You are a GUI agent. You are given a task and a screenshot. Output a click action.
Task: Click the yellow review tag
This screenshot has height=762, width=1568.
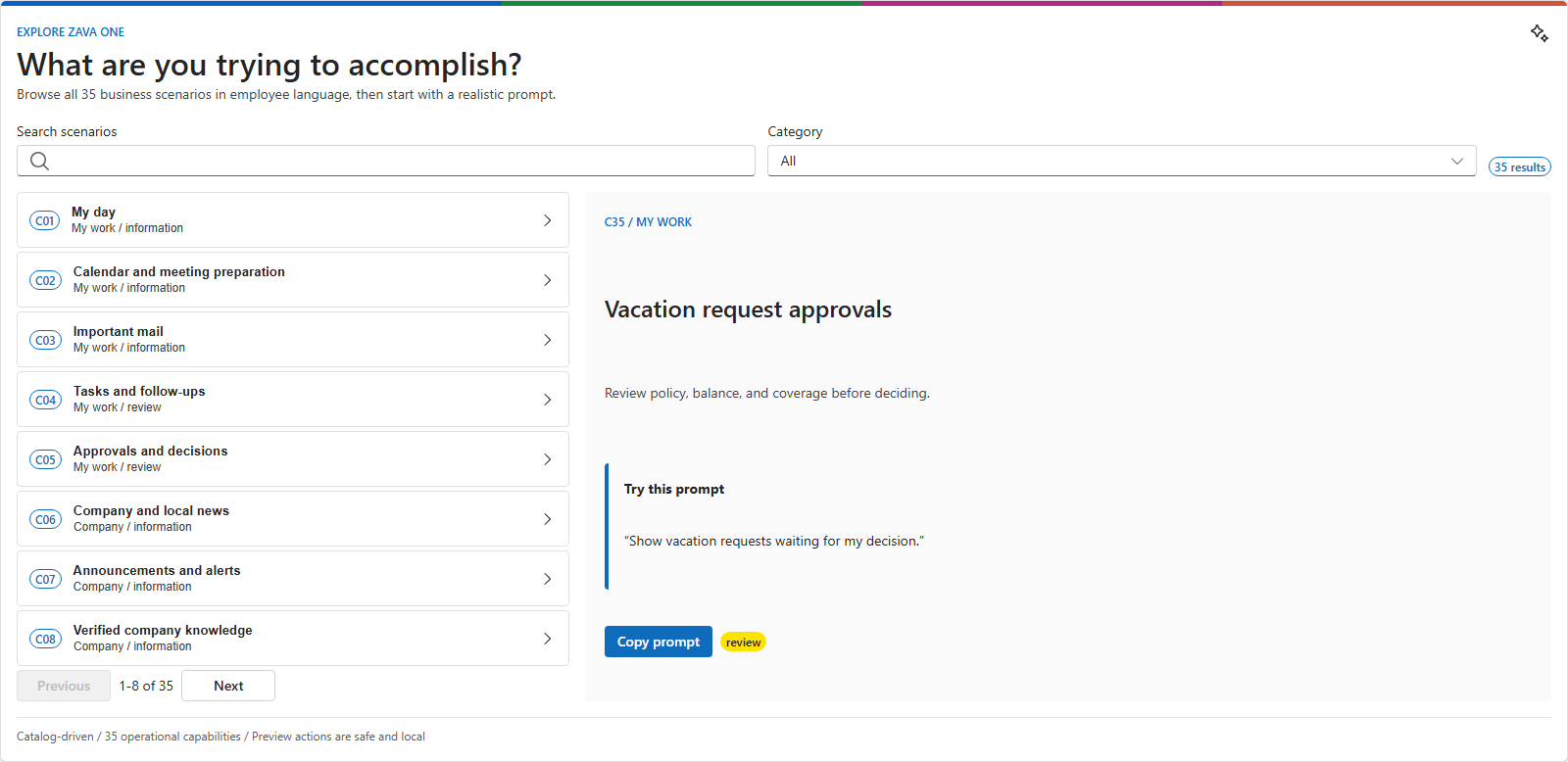[x=743, y=643]
